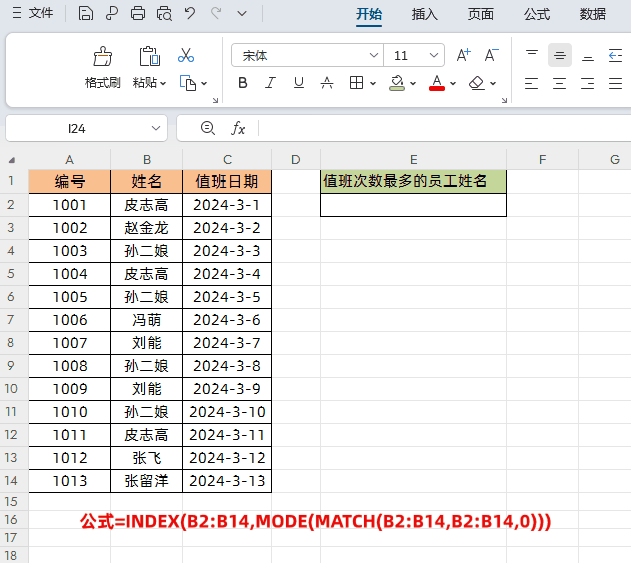Click the fx insert function icon
Viewport: 631px width, 563px height.
(x=238, y=128)
